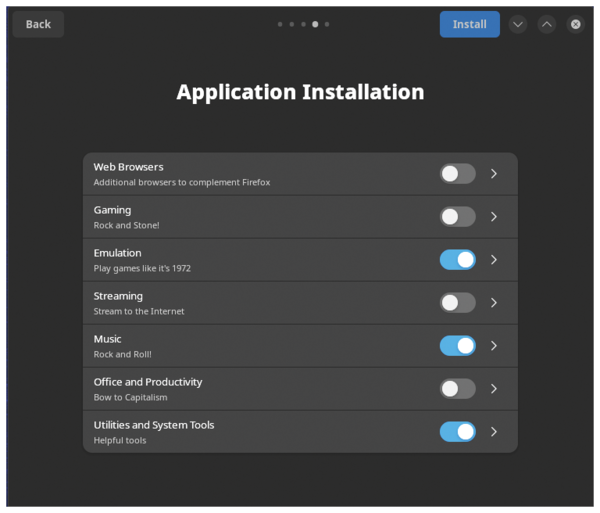This screenshot has width=600, height=513.
Task: Close the window with X icon
Action: click(x=576, y=24)
